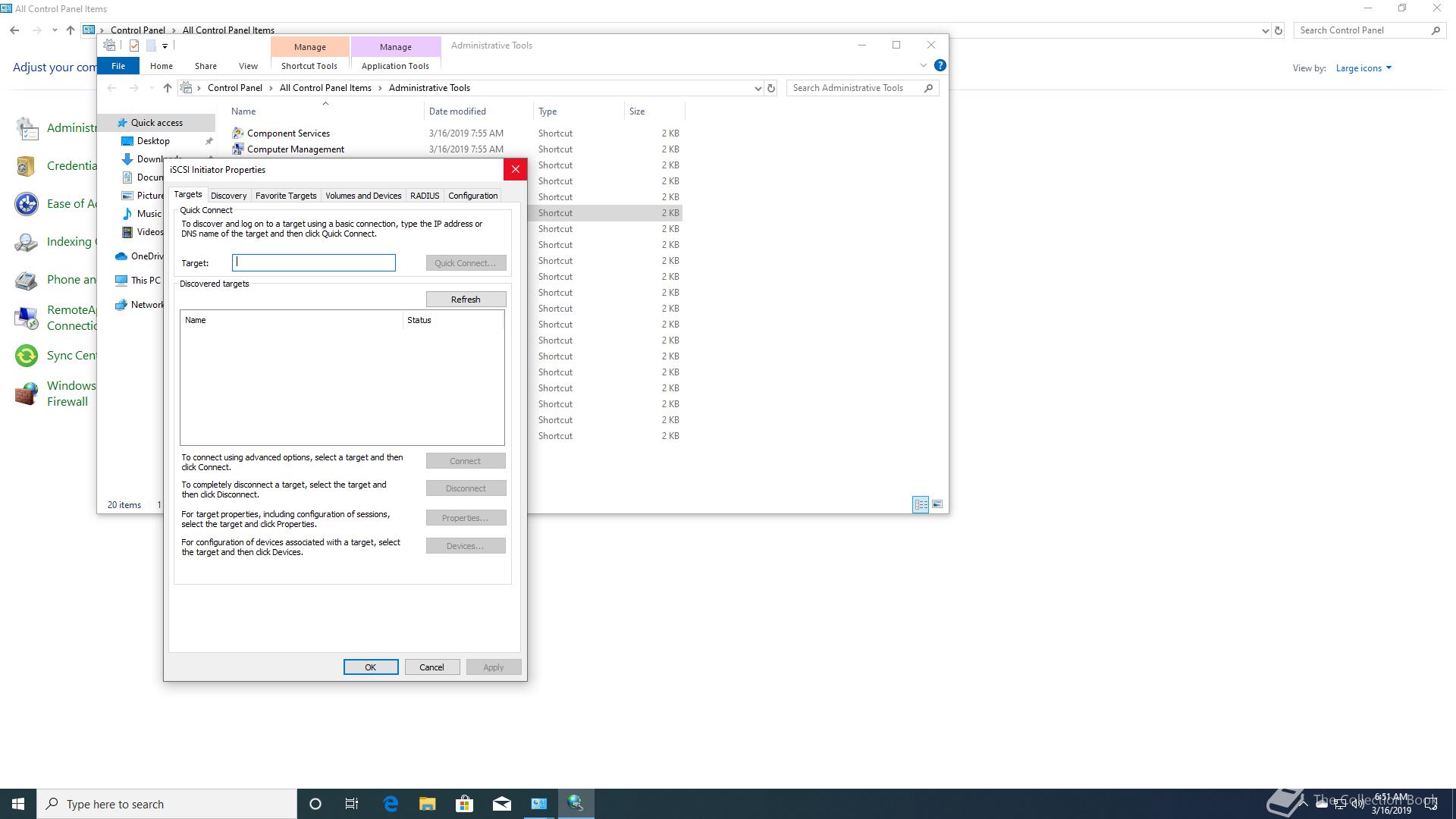
Task: Click the Component Services shortcut icon
Action: tap(238, 133)
